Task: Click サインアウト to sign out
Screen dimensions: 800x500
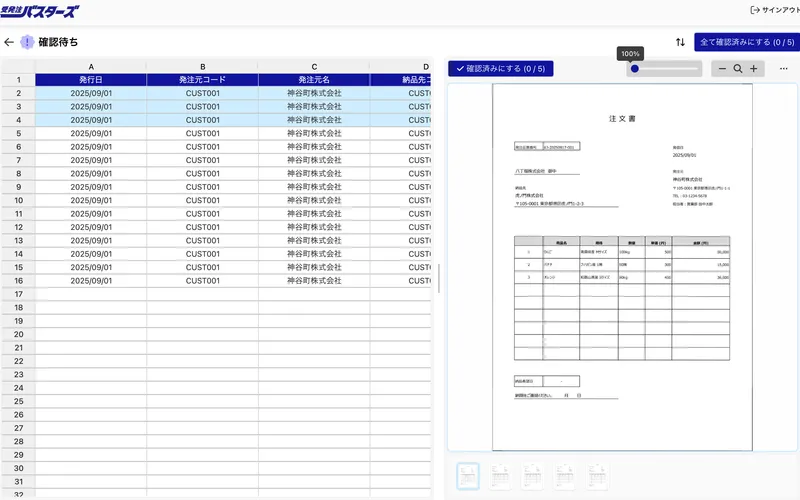Action: coord(775,10)
